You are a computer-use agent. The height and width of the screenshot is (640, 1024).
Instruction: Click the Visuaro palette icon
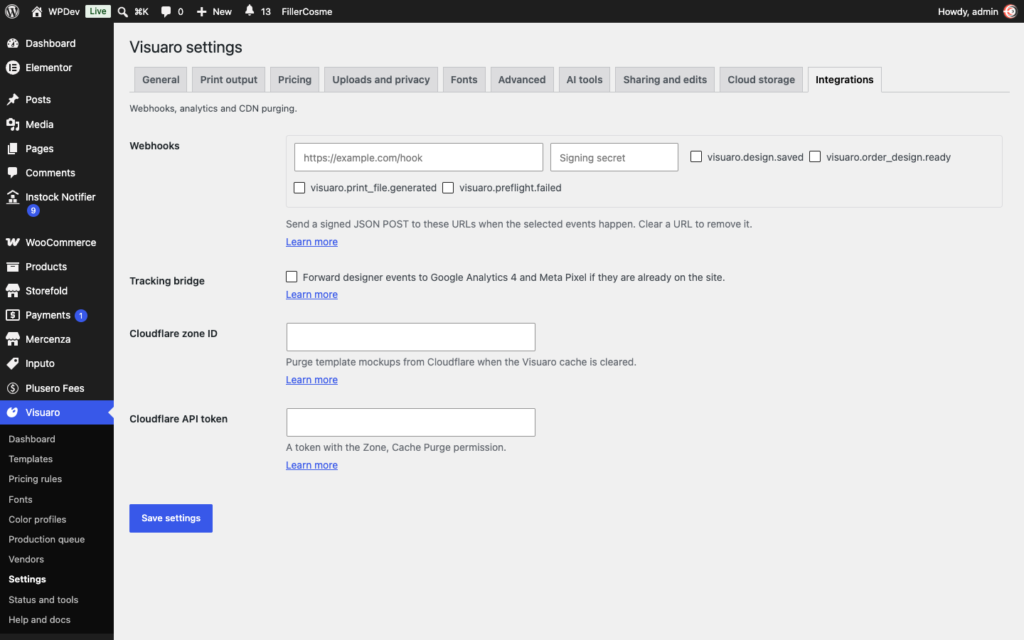tap(12, 412)
